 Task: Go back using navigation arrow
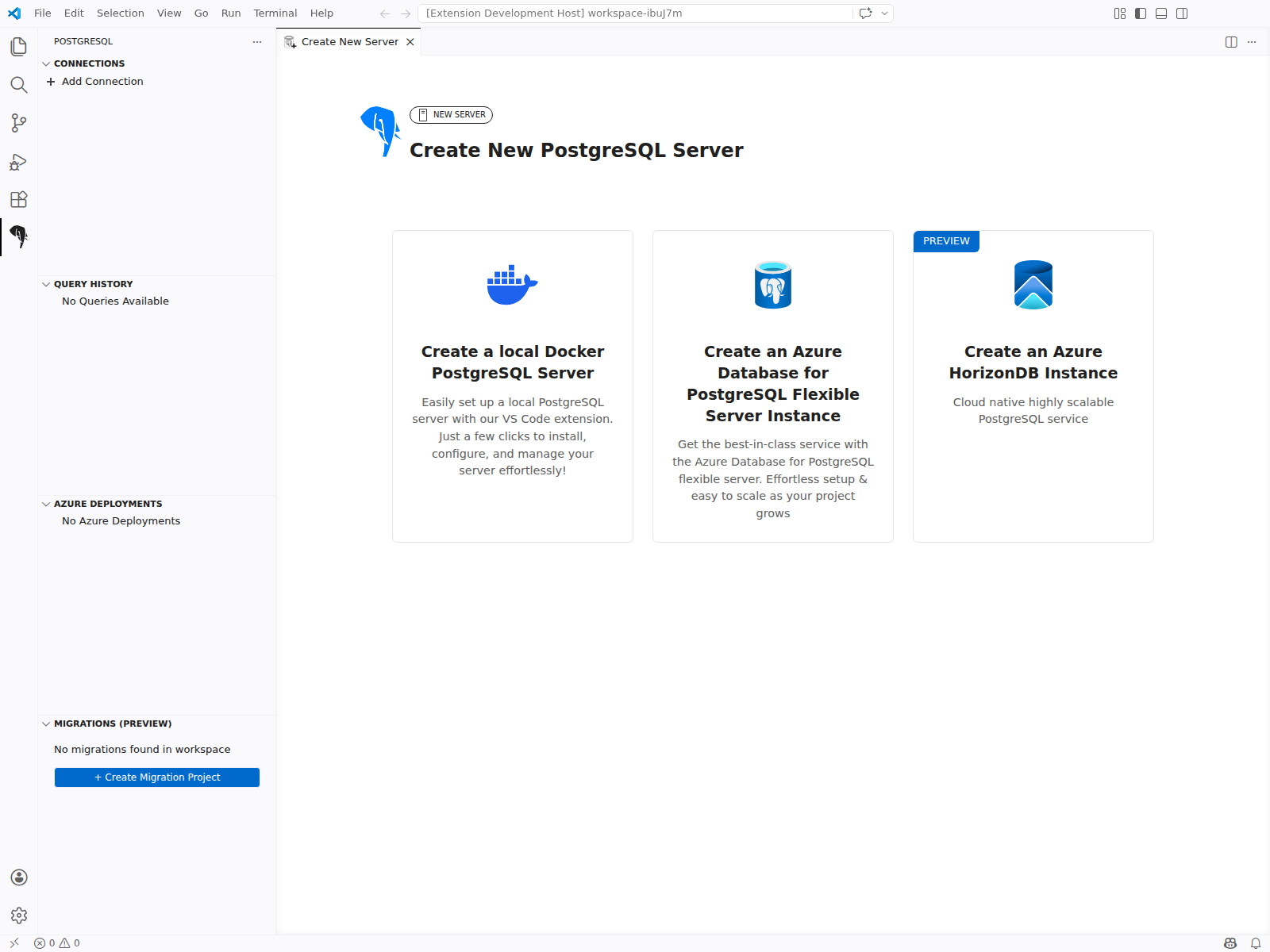(385, 13)
